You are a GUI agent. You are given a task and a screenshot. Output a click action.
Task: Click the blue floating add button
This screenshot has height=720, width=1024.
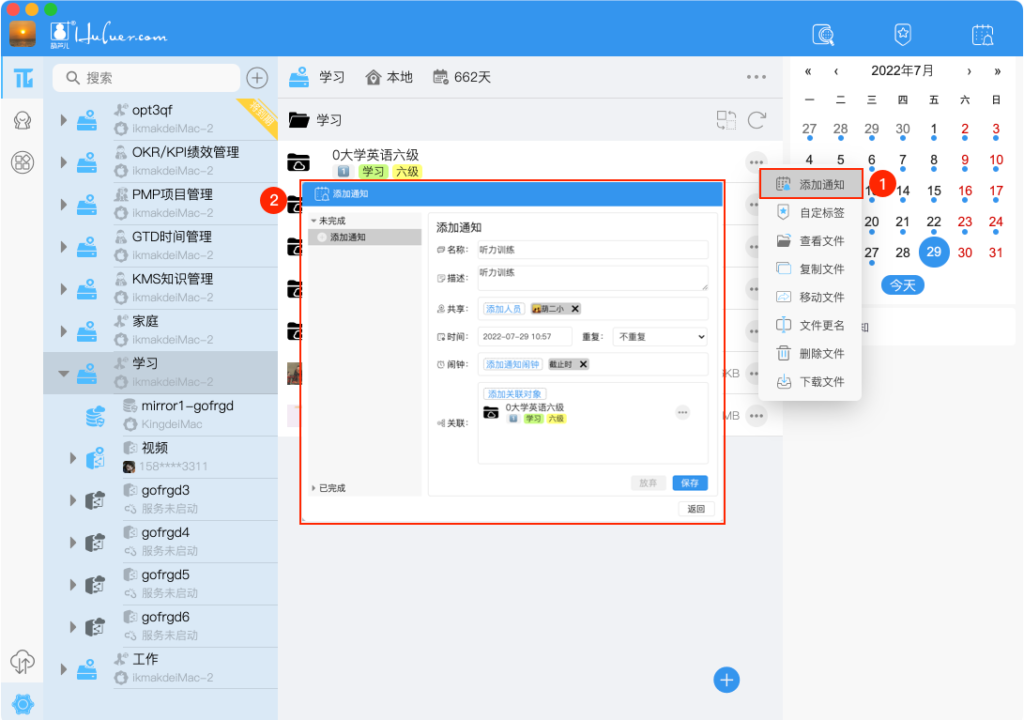click(726, 680)
